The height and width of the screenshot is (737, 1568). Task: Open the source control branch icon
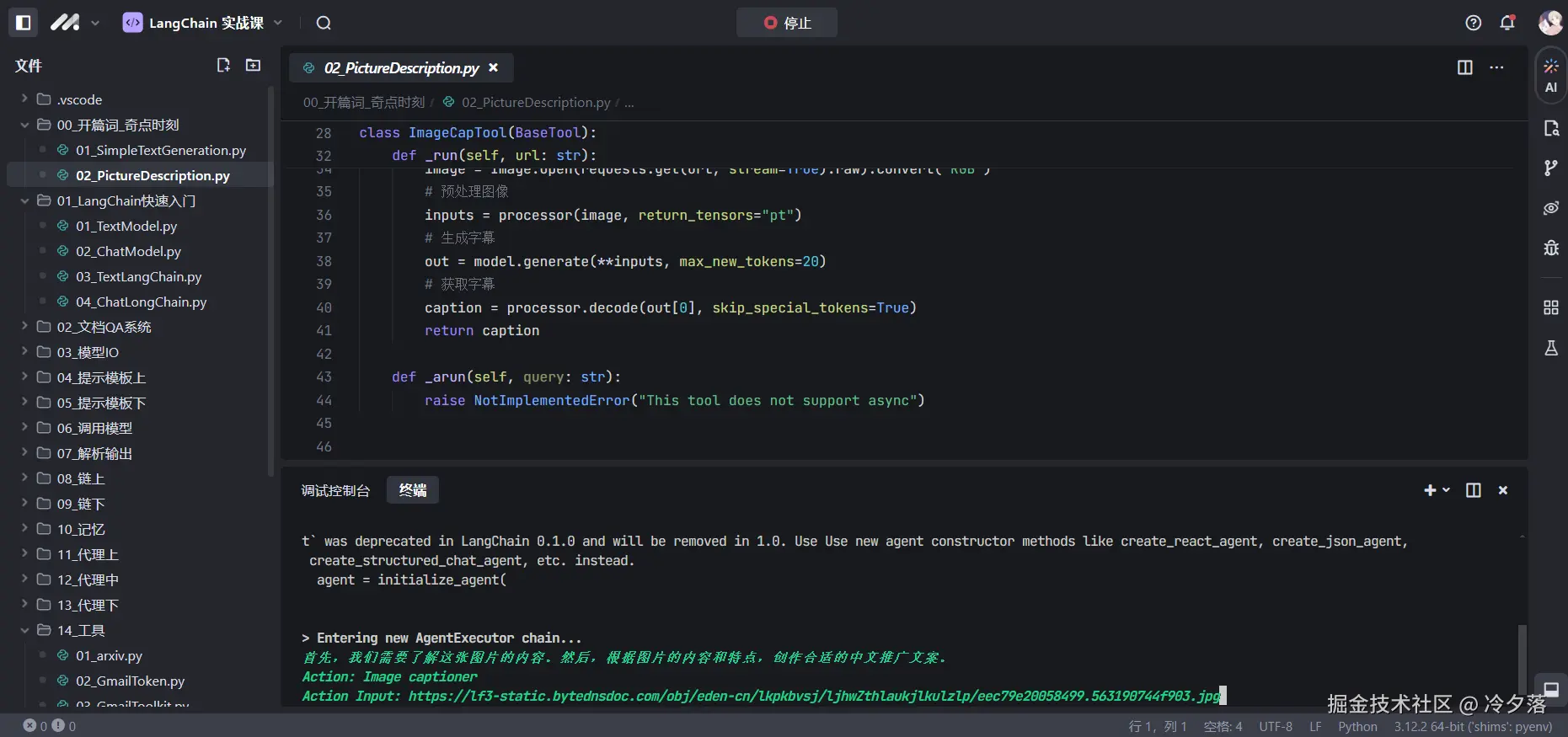point(1550,168)
